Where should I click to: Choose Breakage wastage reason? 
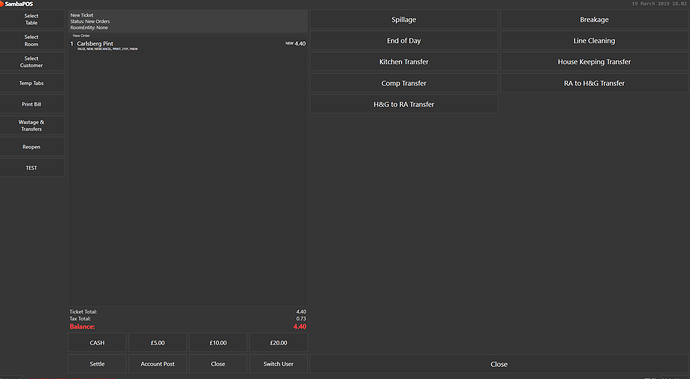pos(594,19)
